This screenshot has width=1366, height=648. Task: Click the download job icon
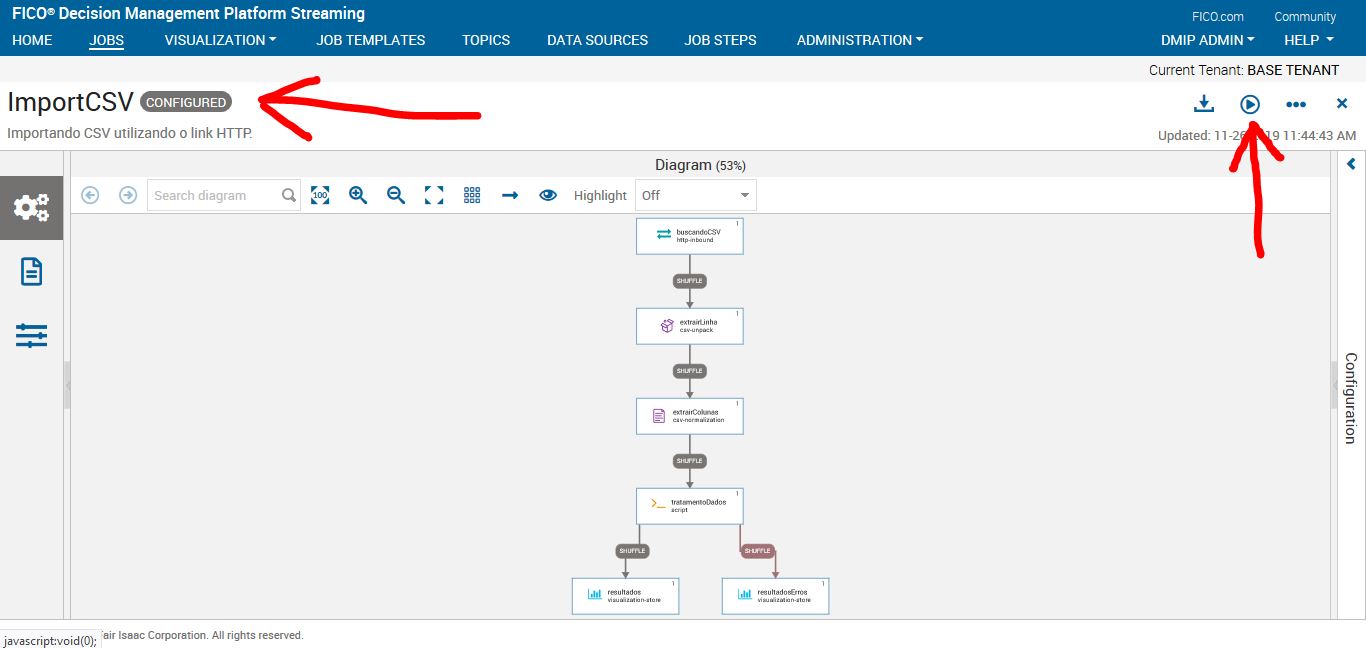1203,103
